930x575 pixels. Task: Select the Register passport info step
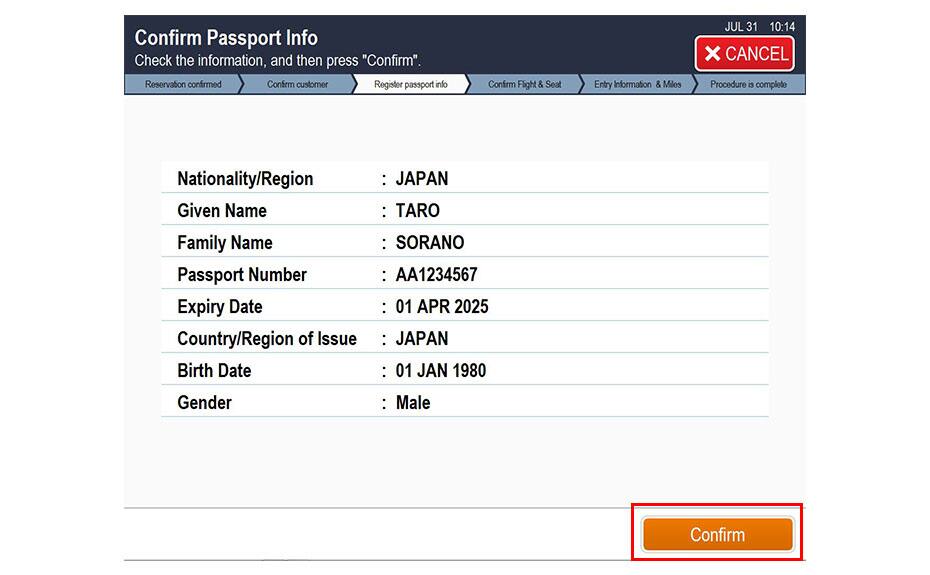click(410, 85)
